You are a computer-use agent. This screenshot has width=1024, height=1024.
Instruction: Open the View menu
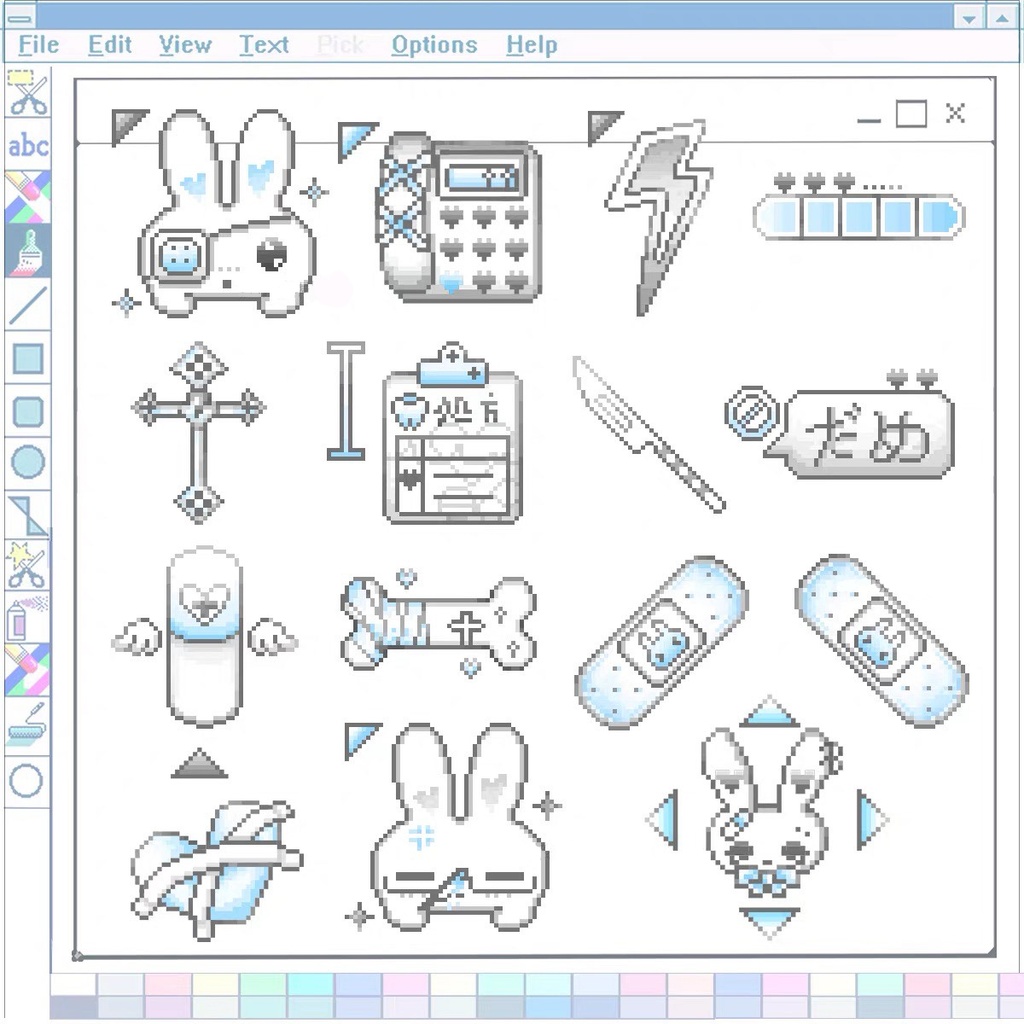point(185,45)
